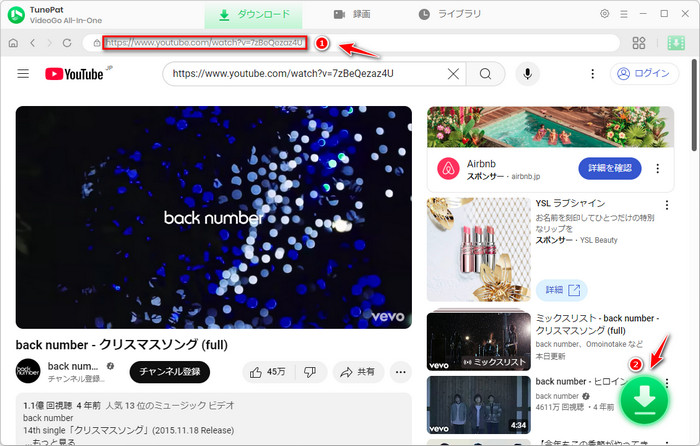This screenshot has width=700, height=446.
Task: Open the site grid selector icon
Action: [x=639, y=43]
